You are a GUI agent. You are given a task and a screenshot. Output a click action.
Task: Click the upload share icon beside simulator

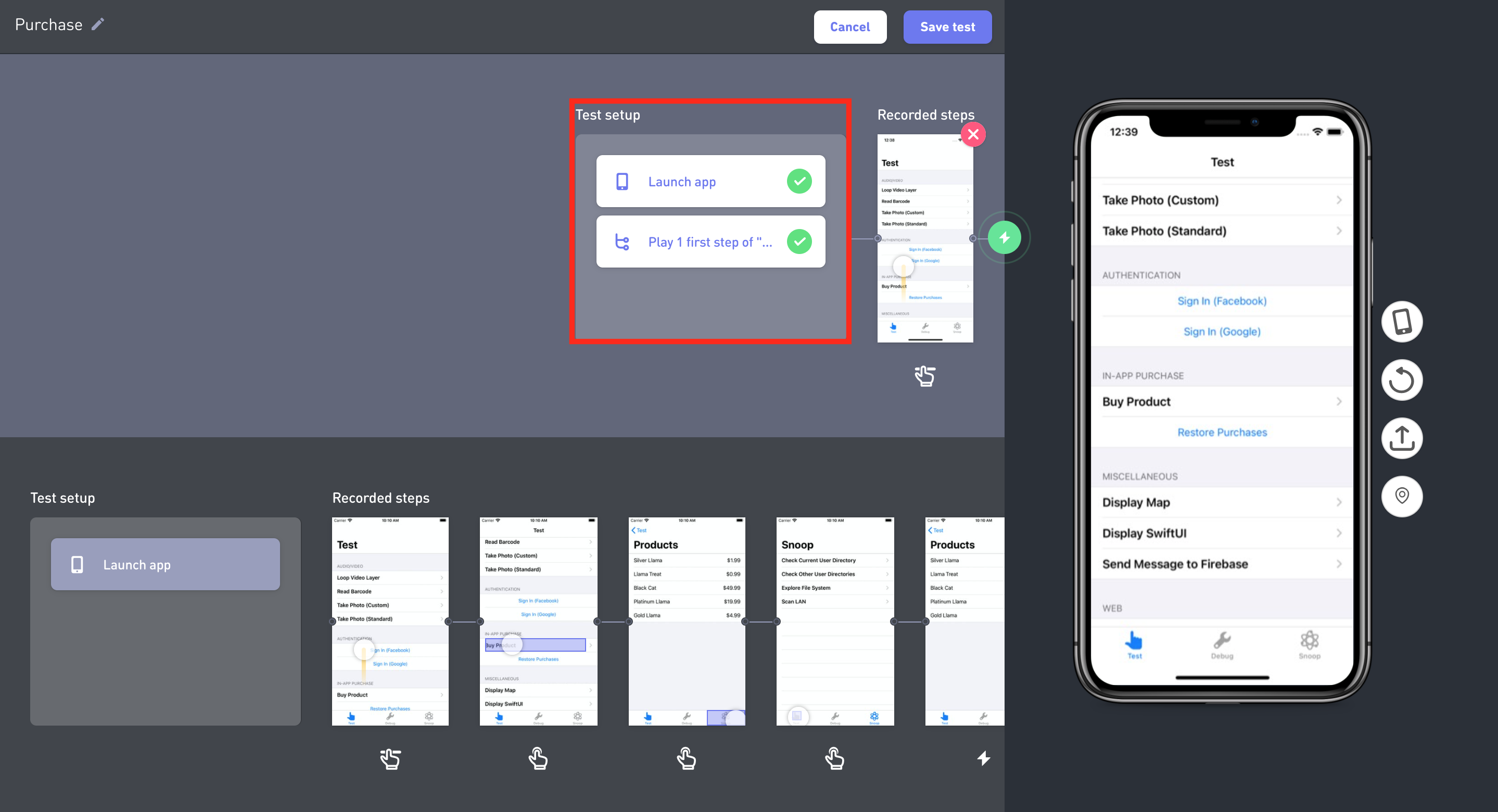(x=1402, y=438)
